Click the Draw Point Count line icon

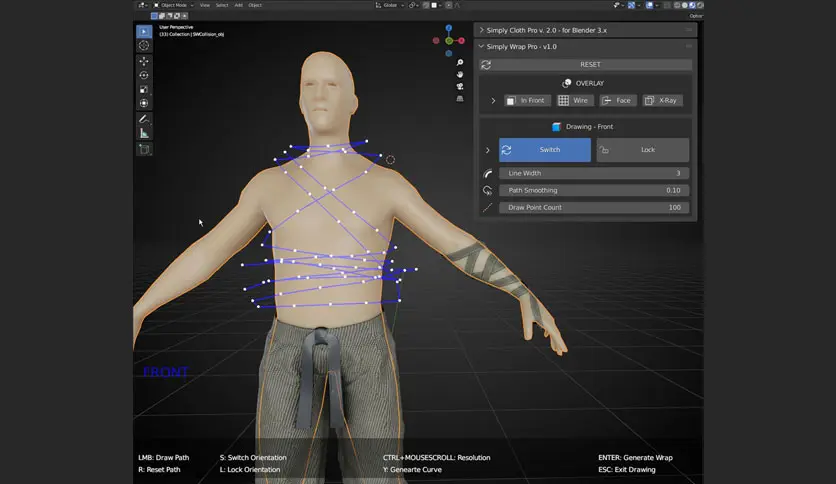487,207
